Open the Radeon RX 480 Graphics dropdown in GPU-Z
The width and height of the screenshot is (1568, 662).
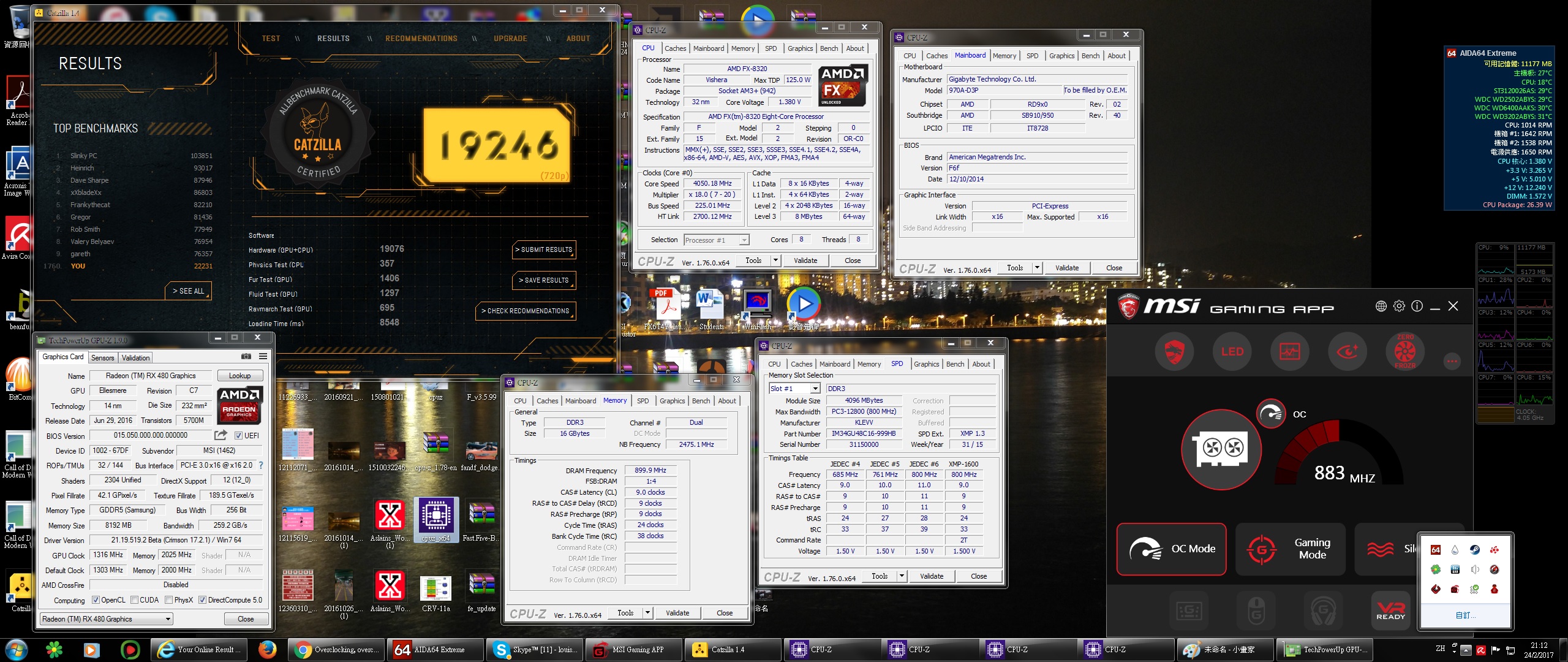[107, 619]
